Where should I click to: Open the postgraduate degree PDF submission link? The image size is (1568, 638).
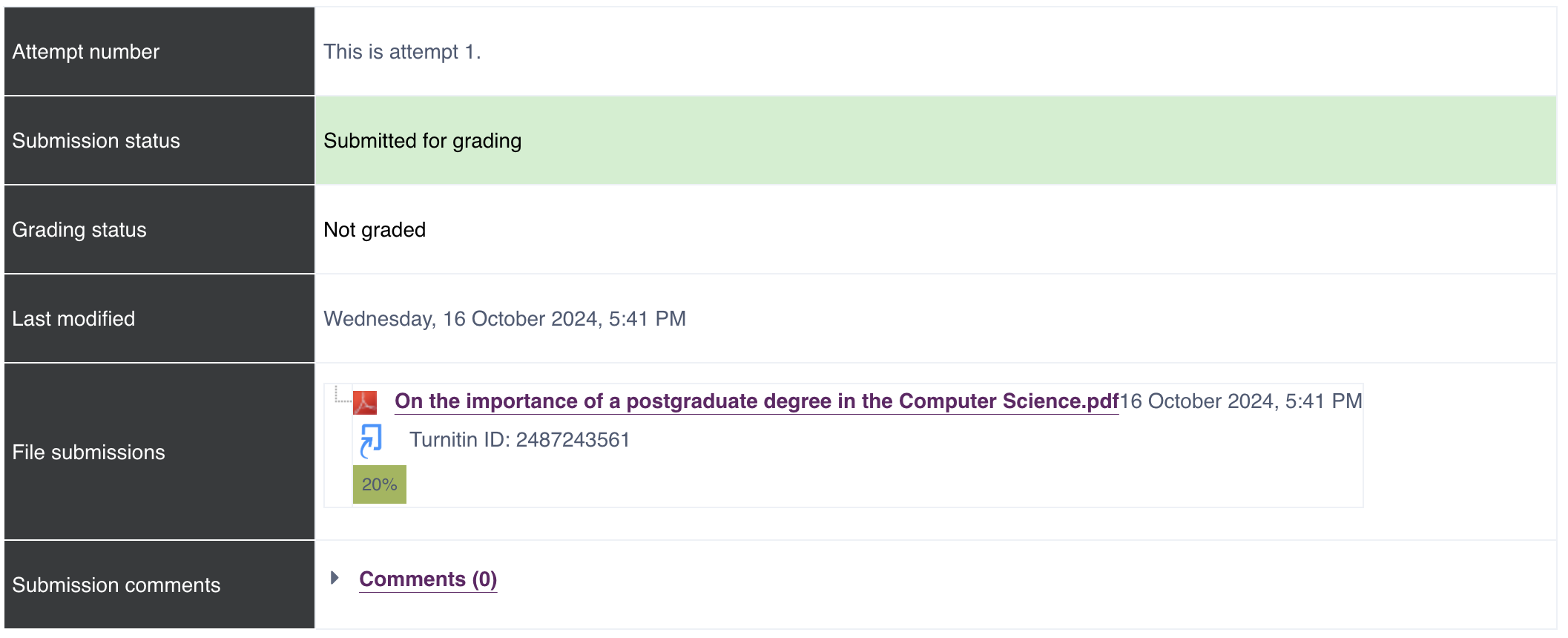pos(756,401)
